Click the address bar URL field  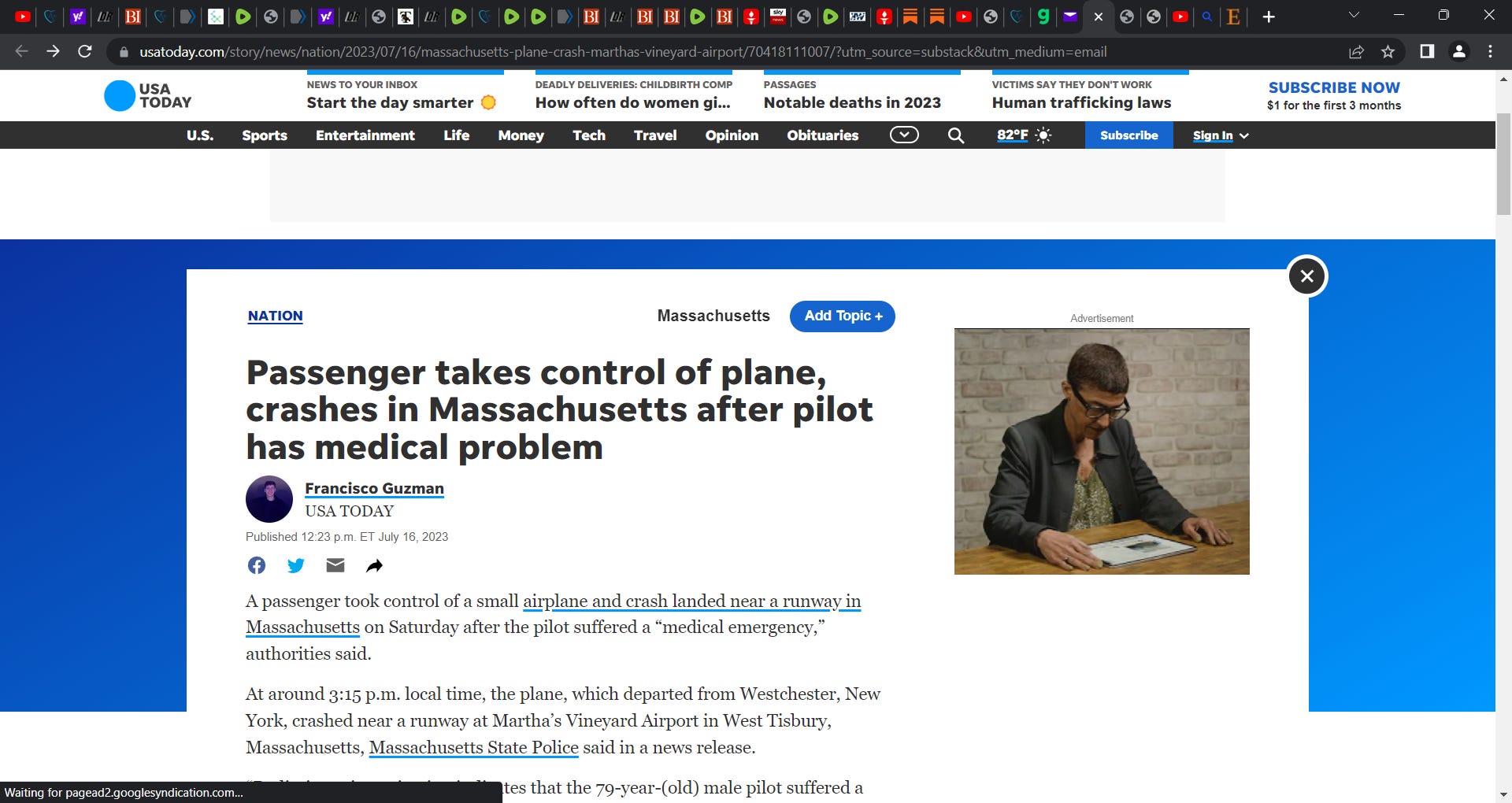click(x=622, y=52)
